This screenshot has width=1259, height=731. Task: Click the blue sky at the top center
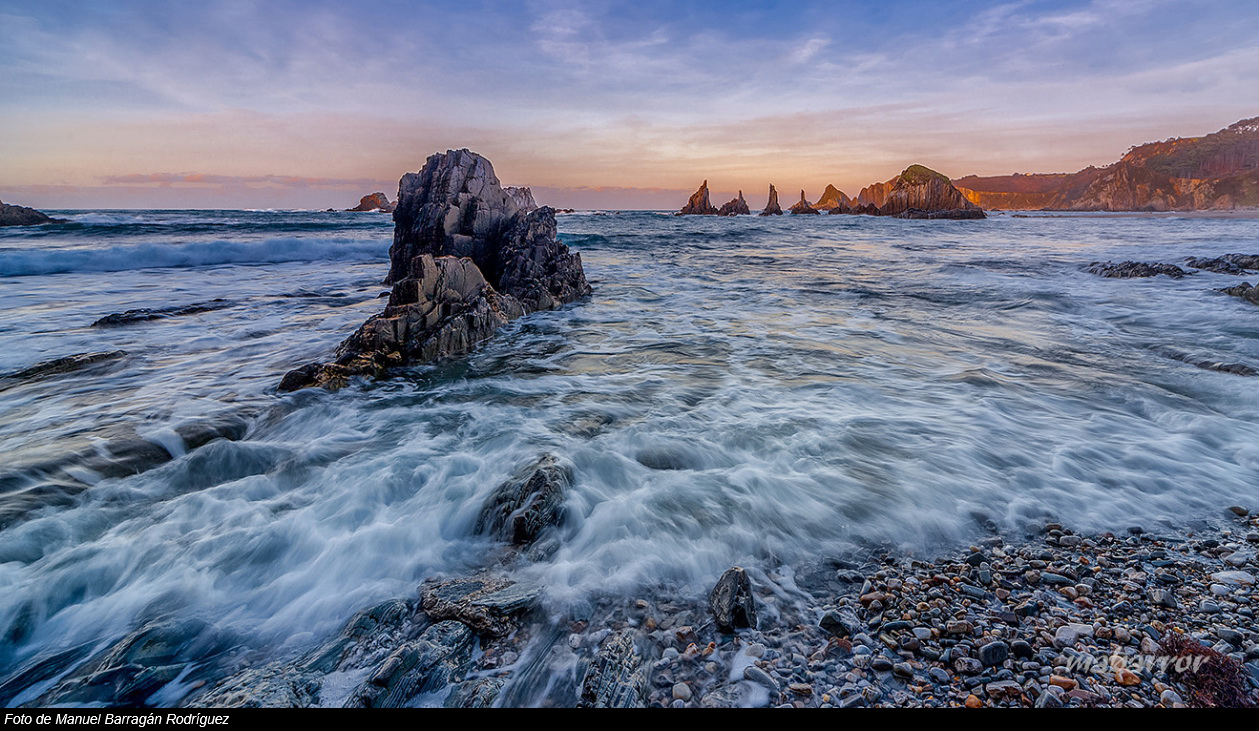630,40
